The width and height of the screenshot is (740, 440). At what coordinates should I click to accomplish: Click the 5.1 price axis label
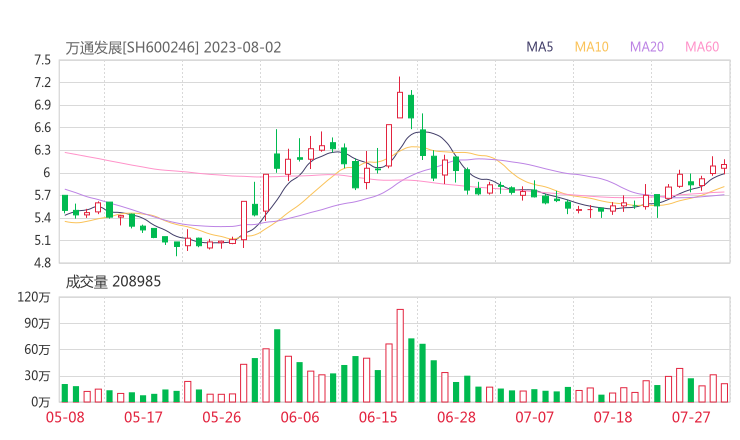[42, 240]
